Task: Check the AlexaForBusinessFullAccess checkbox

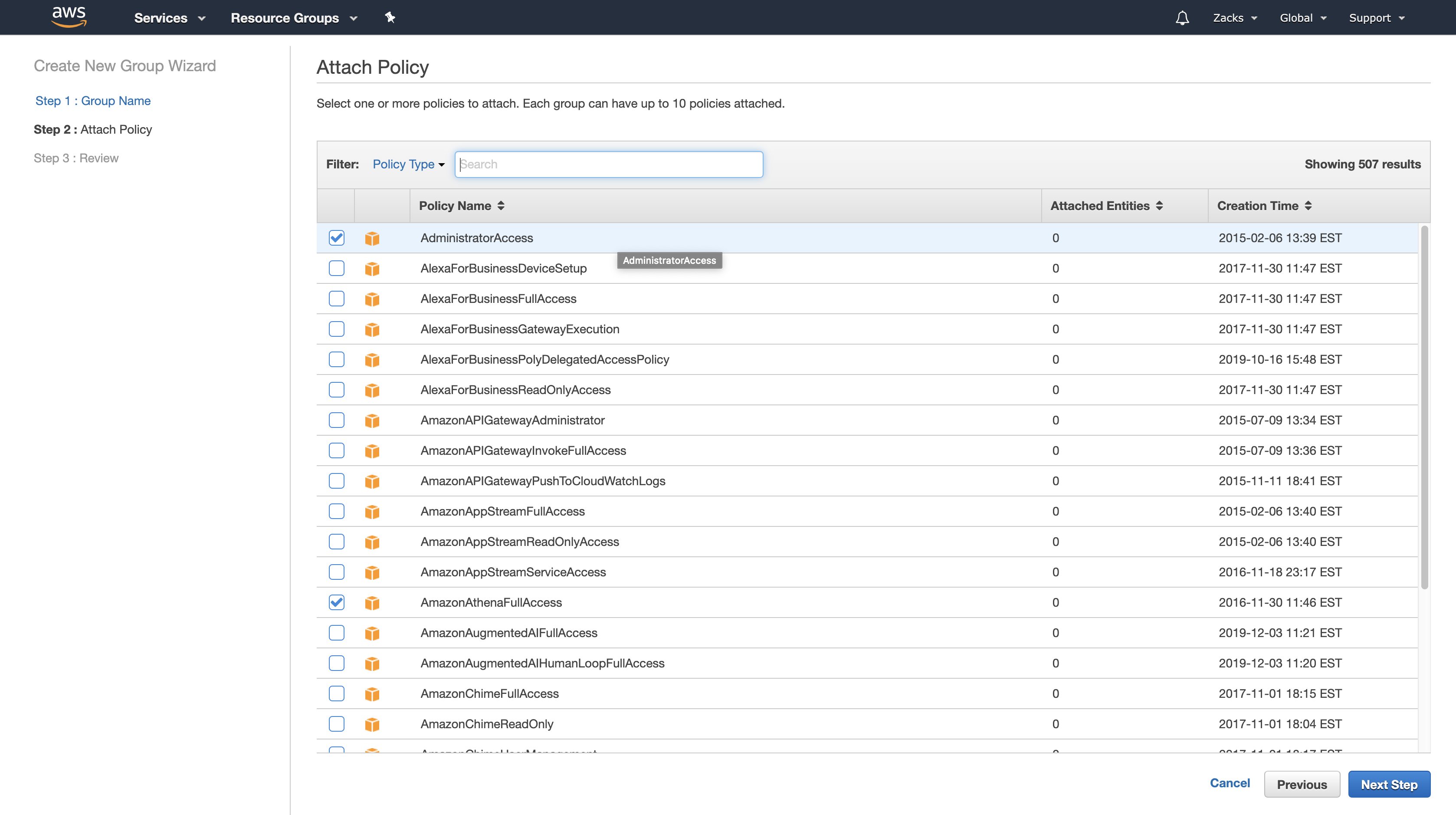Action: [x=336, y=299]
